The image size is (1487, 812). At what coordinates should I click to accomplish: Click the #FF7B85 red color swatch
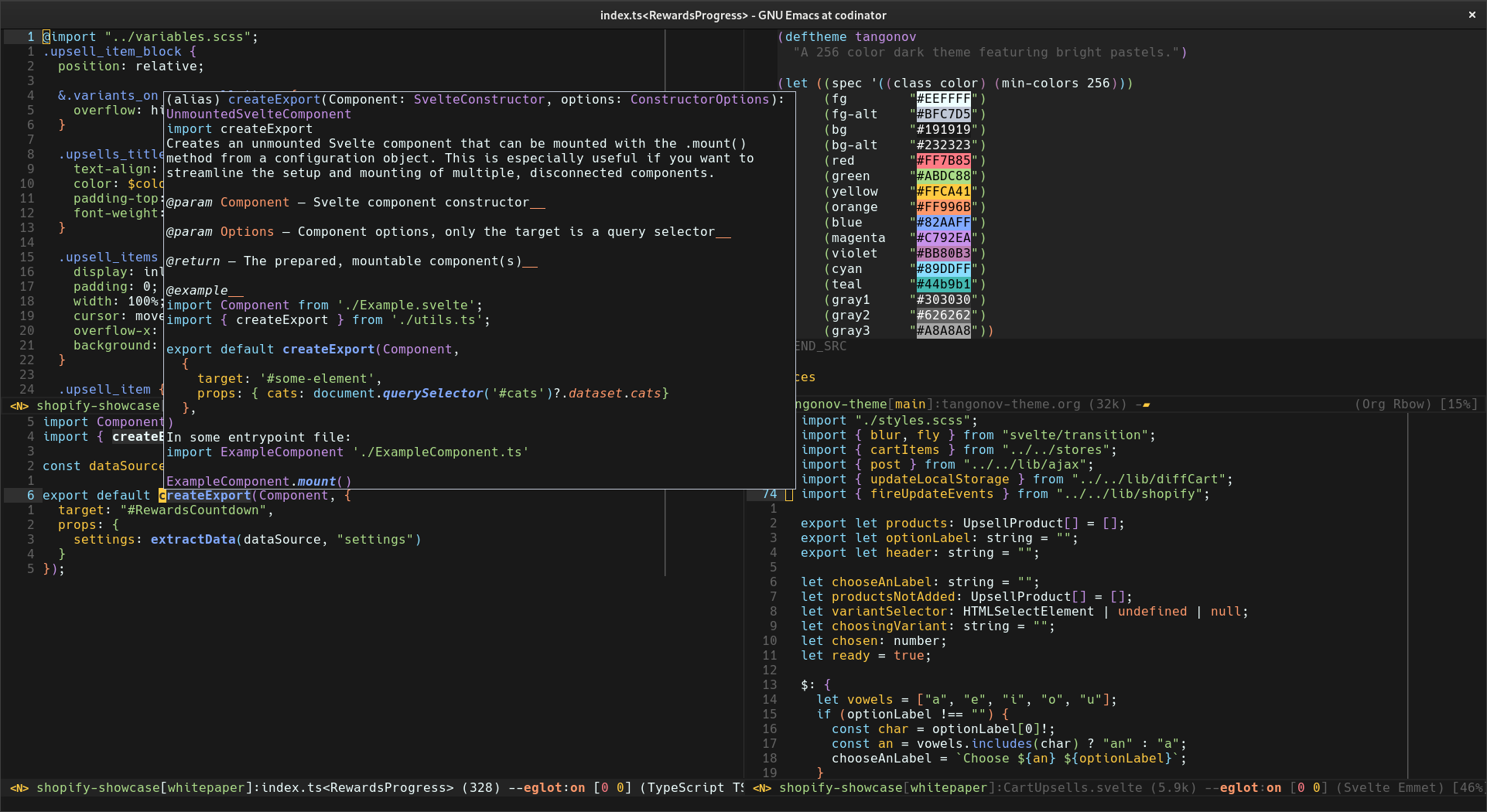tap(943, 161)
